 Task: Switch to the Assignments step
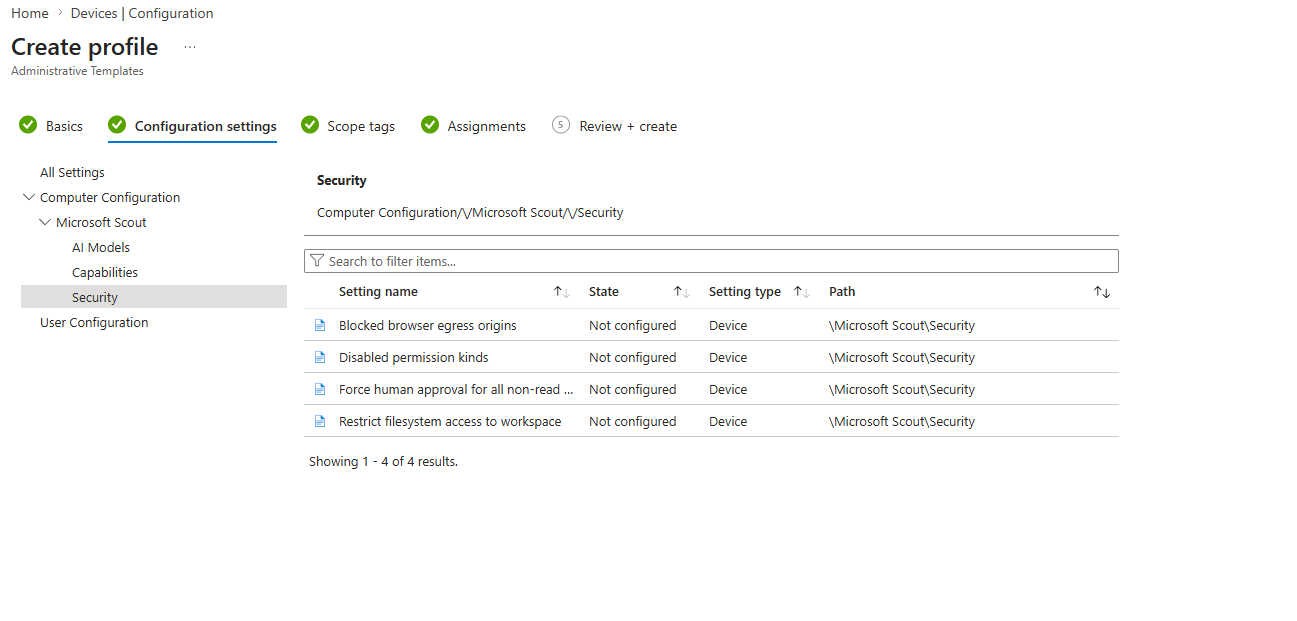point(487,126)
